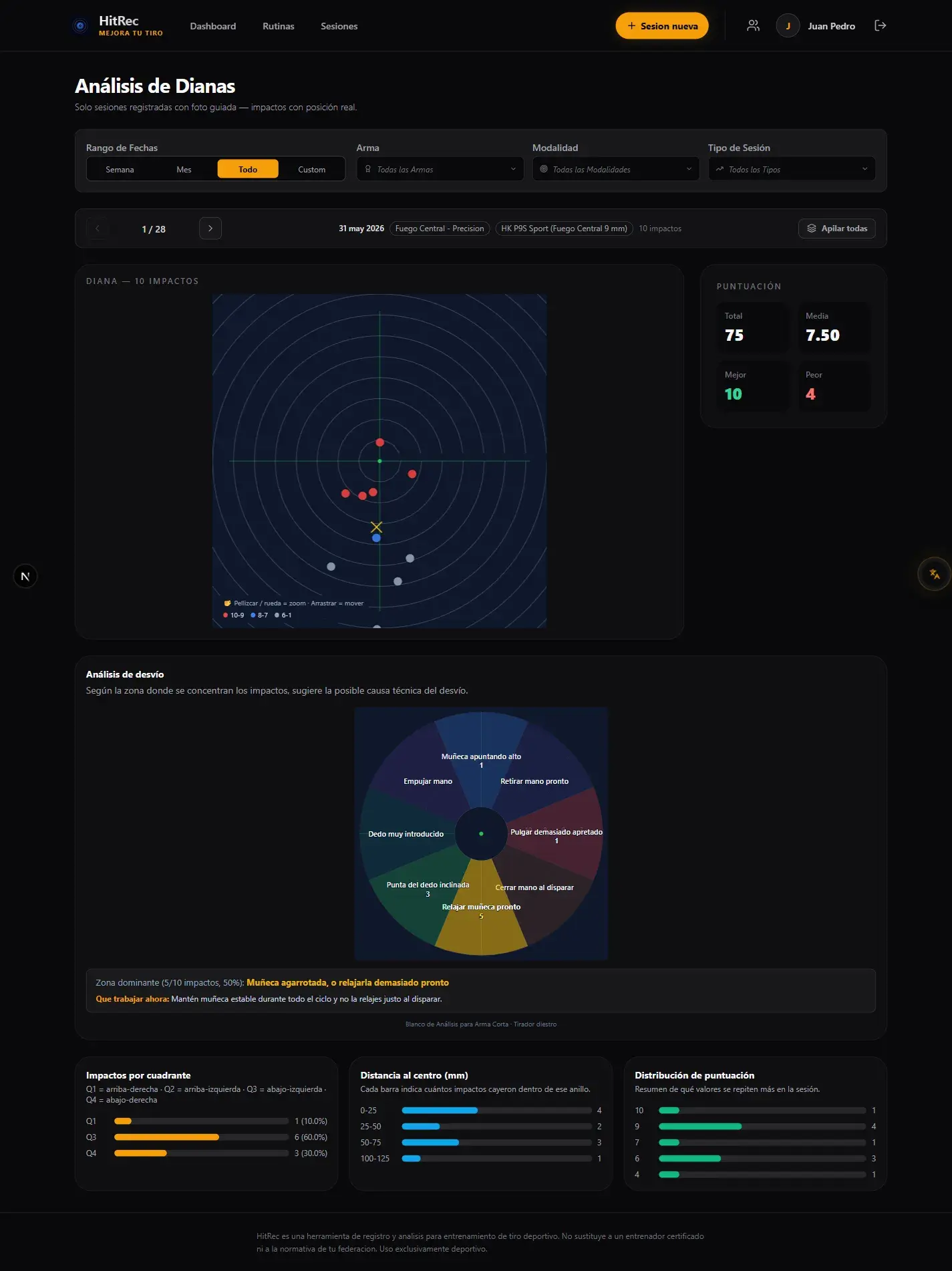Open the J user avatar
Viewport: 952px width, 1271px height.
click(x=788, y=26)
